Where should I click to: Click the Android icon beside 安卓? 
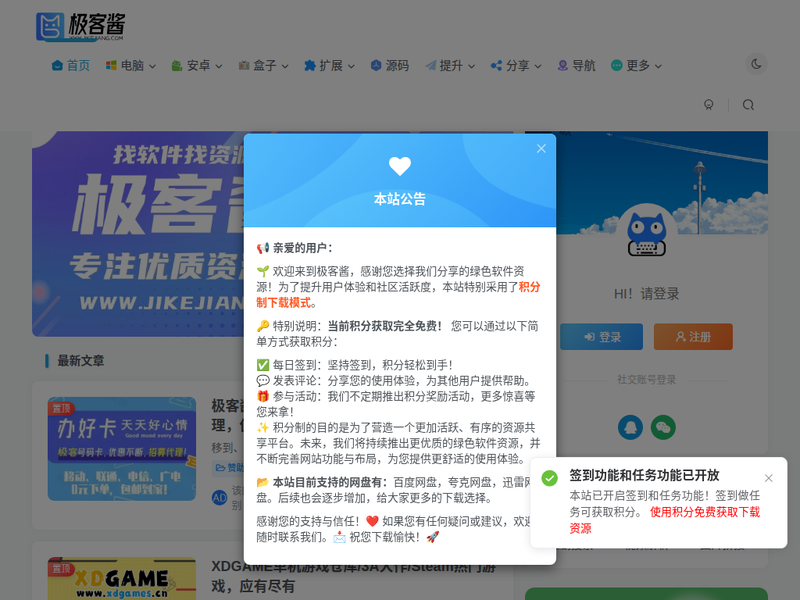tap(177, 65)
